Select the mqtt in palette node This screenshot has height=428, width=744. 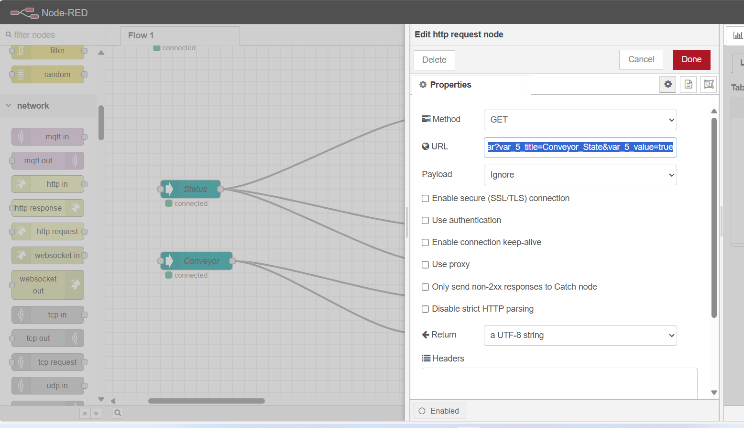[47, 137]
